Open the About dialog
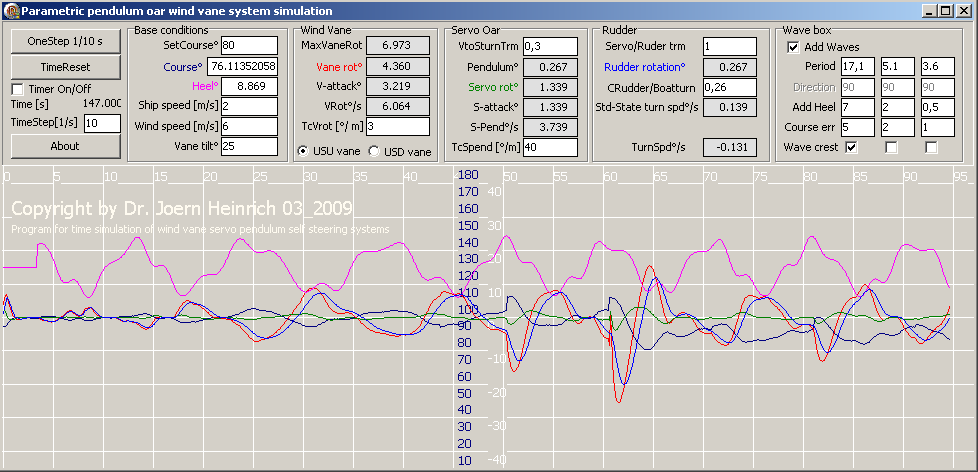This screenshot has width=978, height=472. (x=65, y=146)
